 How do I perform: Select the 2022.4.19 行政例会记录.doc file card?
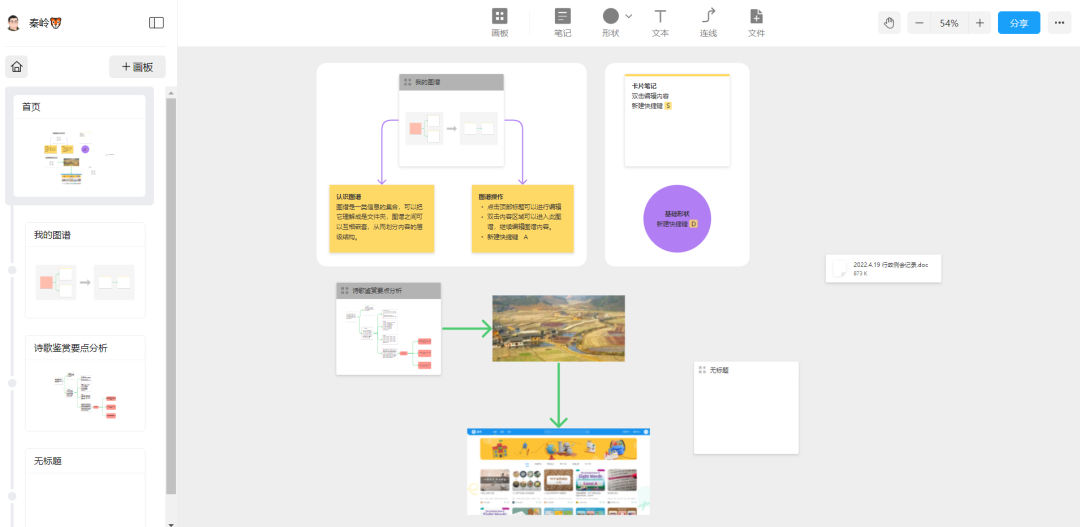884,269
